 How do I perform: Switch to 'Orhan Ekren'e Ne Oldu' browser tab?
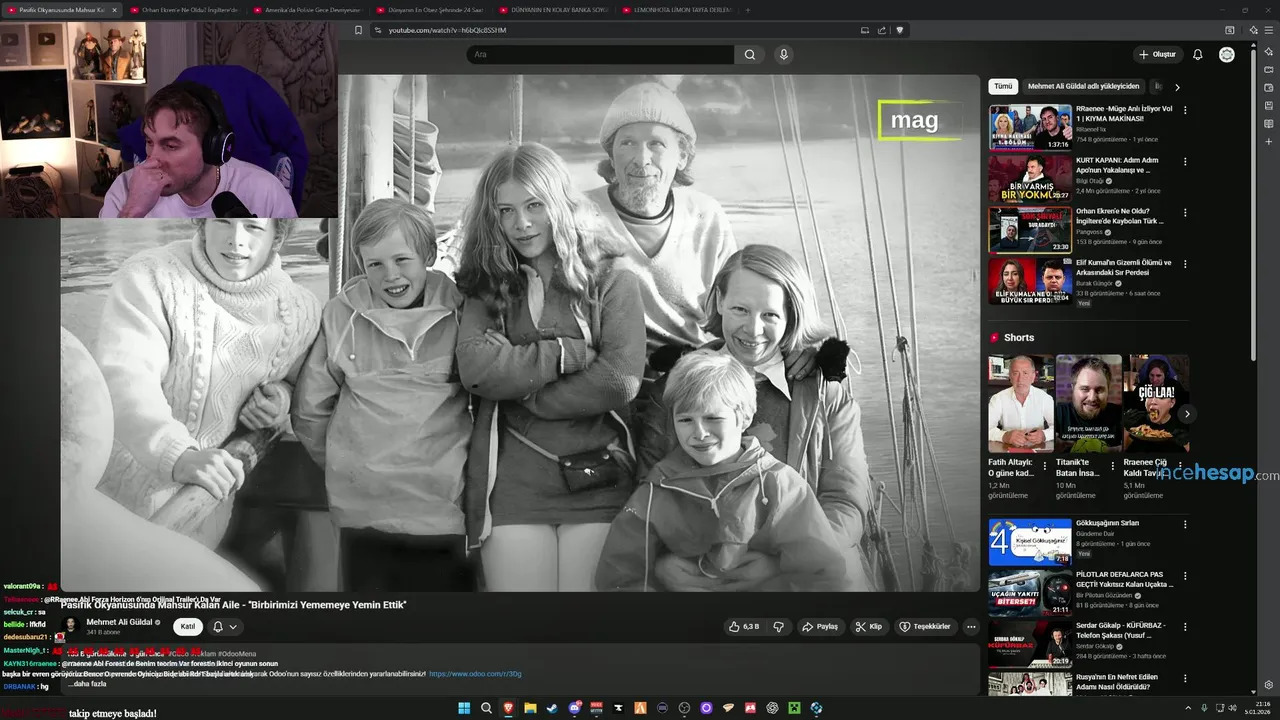[185, 10]
